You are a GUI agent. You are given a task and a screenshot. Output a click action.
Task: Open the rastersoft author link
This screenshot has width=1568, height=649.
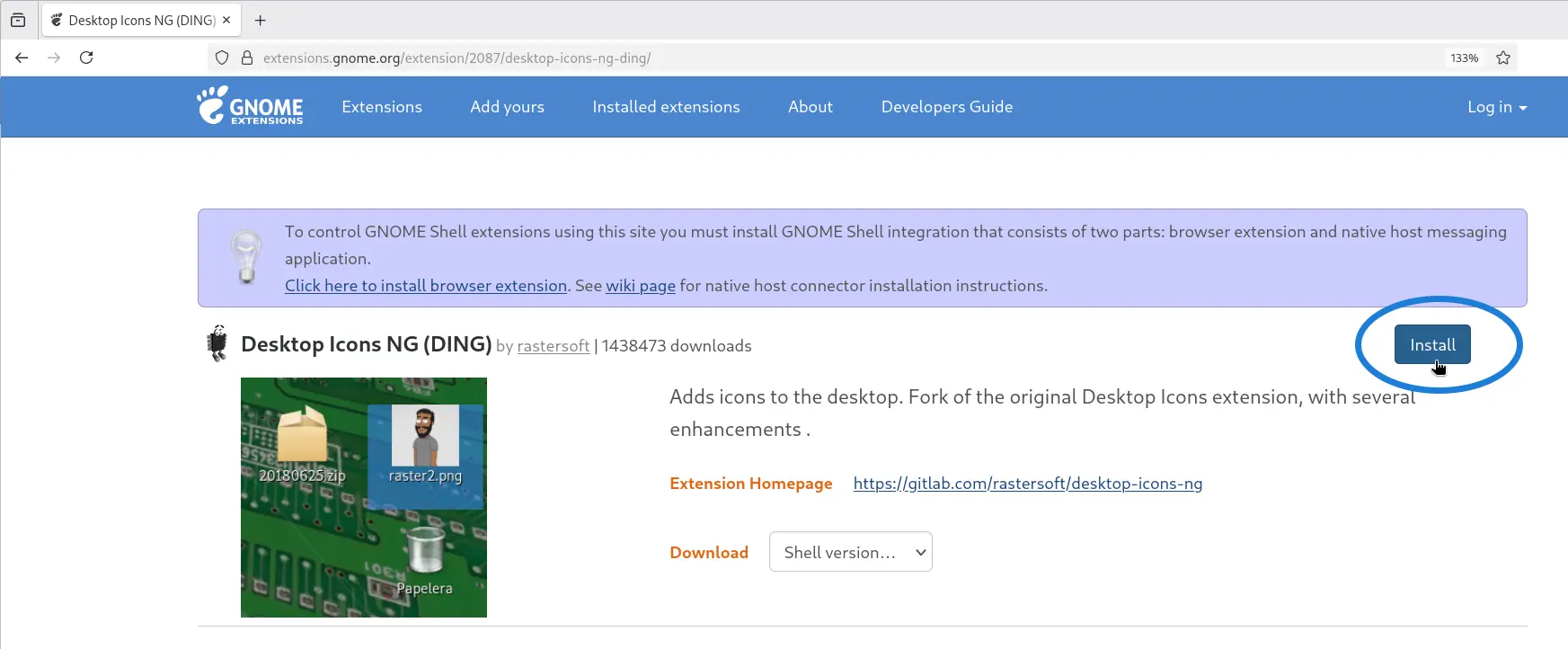coord(554,346)
